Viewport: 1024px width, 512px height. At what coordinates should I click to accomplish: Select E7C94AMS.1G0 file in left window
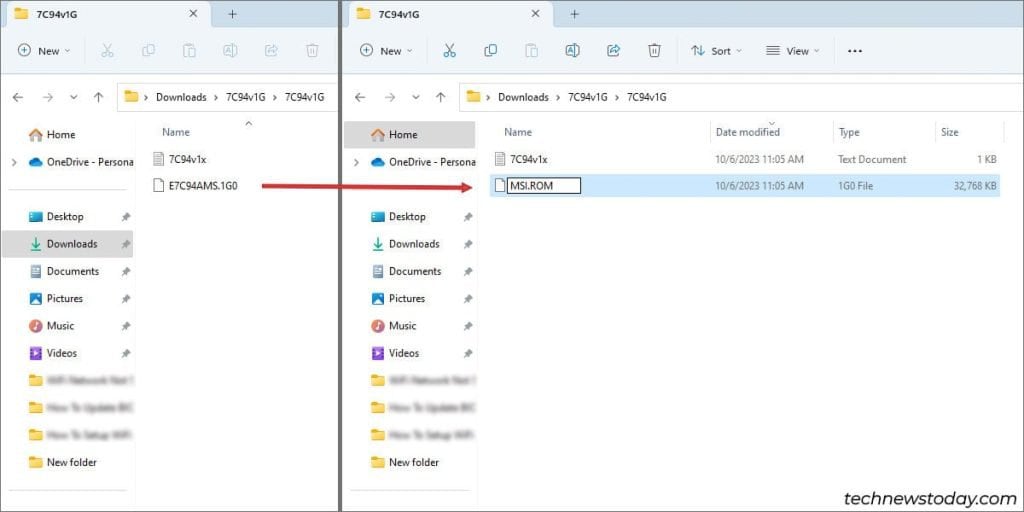(x=203, y=185)
